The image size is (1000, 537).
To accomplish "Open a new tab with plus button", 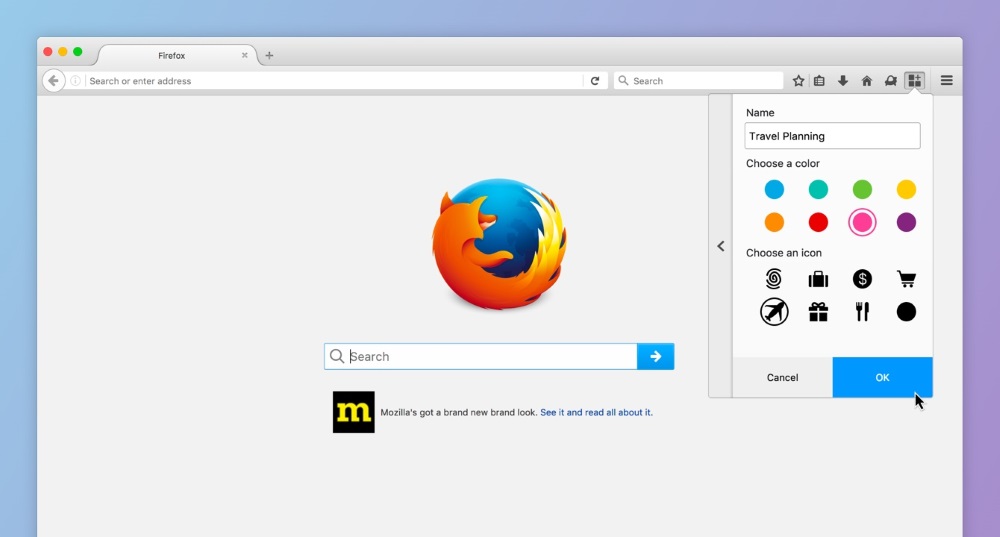I will coord(269,56).
